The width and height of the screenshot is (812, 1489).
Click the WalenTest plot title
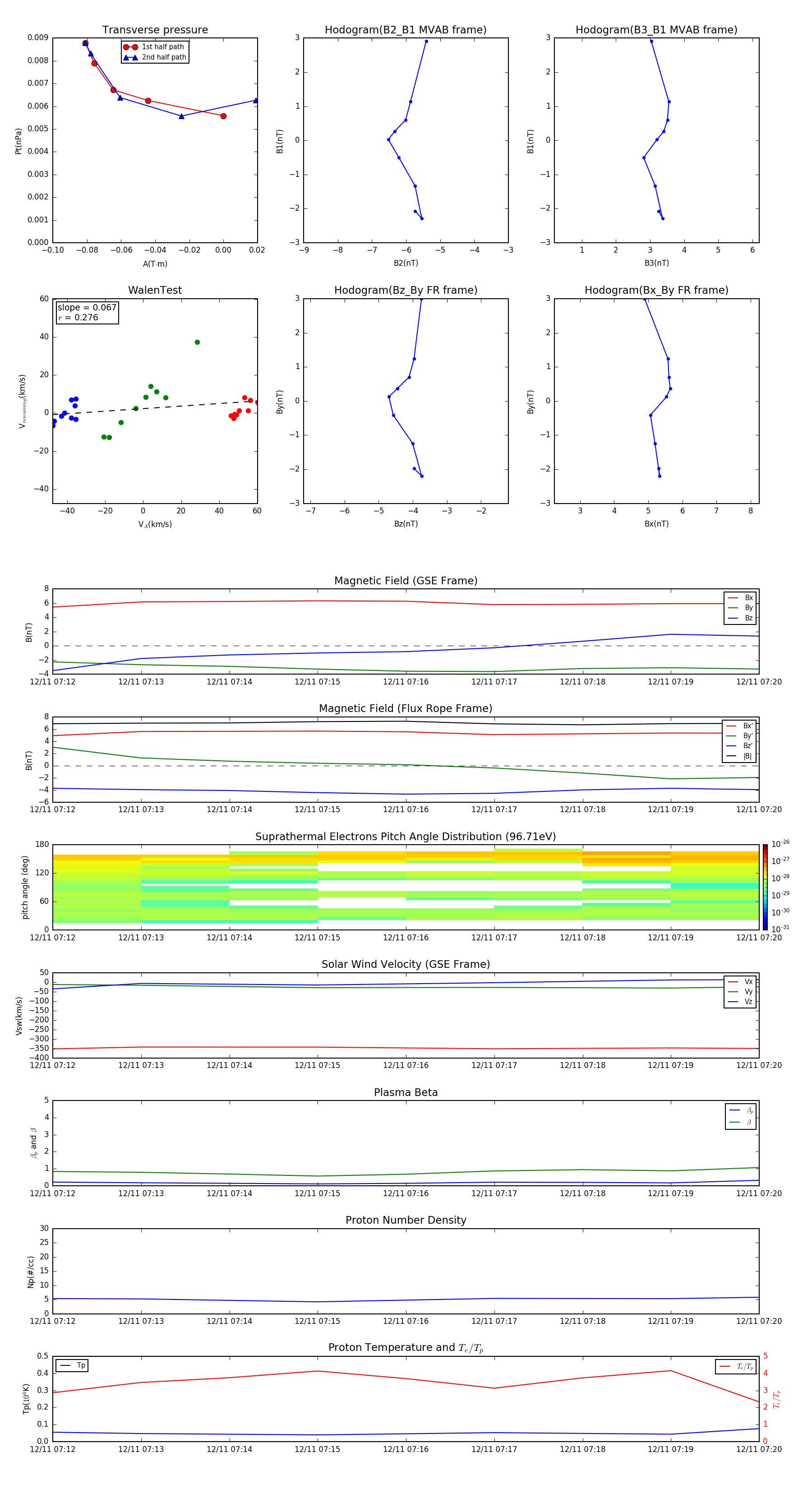point(155,290)
